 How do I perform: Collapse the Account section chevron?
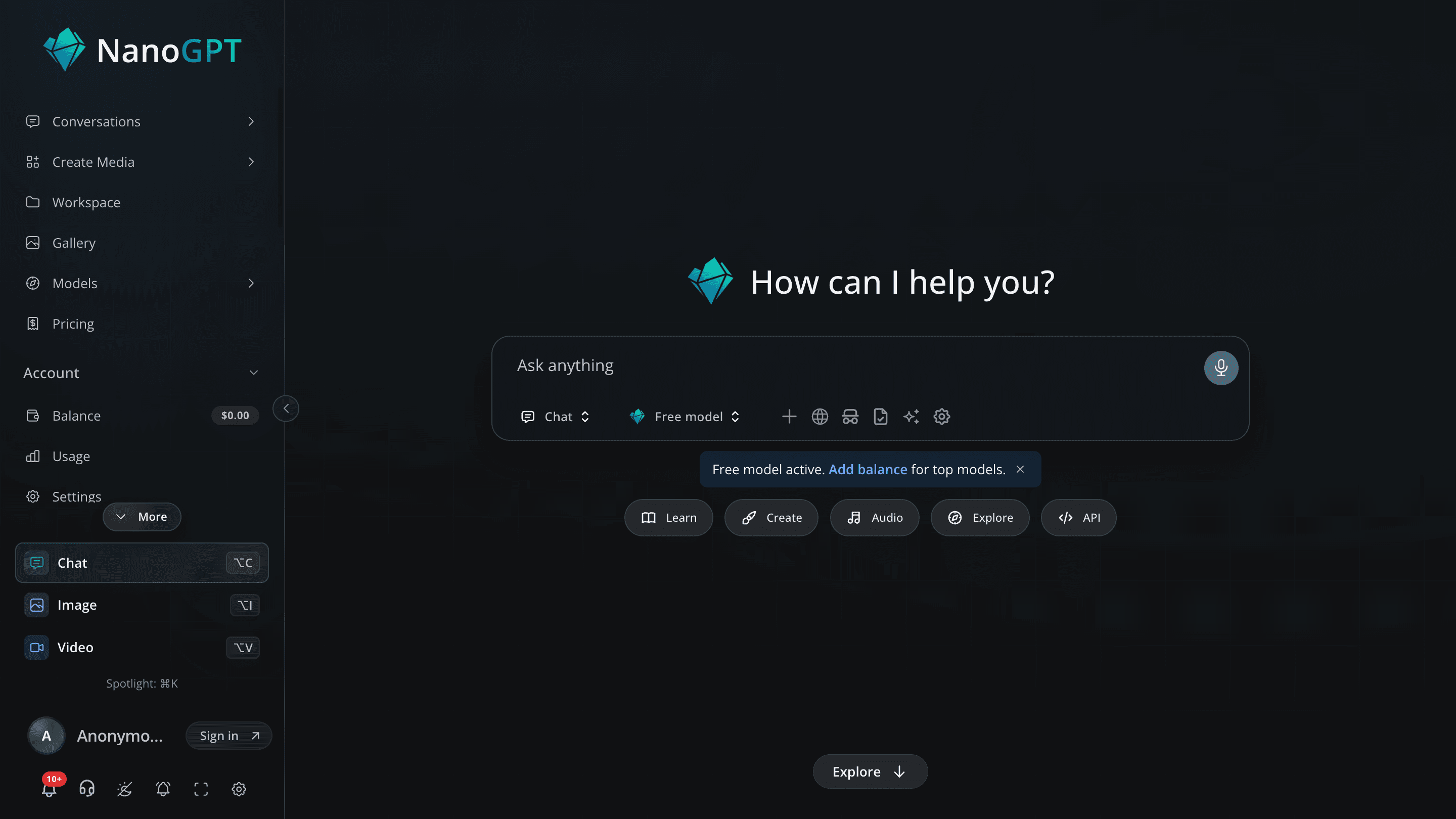[254, 373]
